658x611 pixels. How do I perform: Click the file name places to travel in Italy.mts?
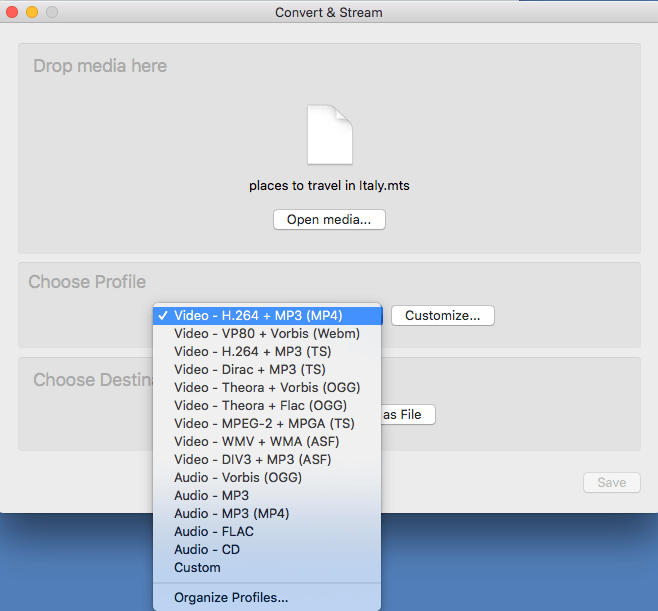point(329,185)
